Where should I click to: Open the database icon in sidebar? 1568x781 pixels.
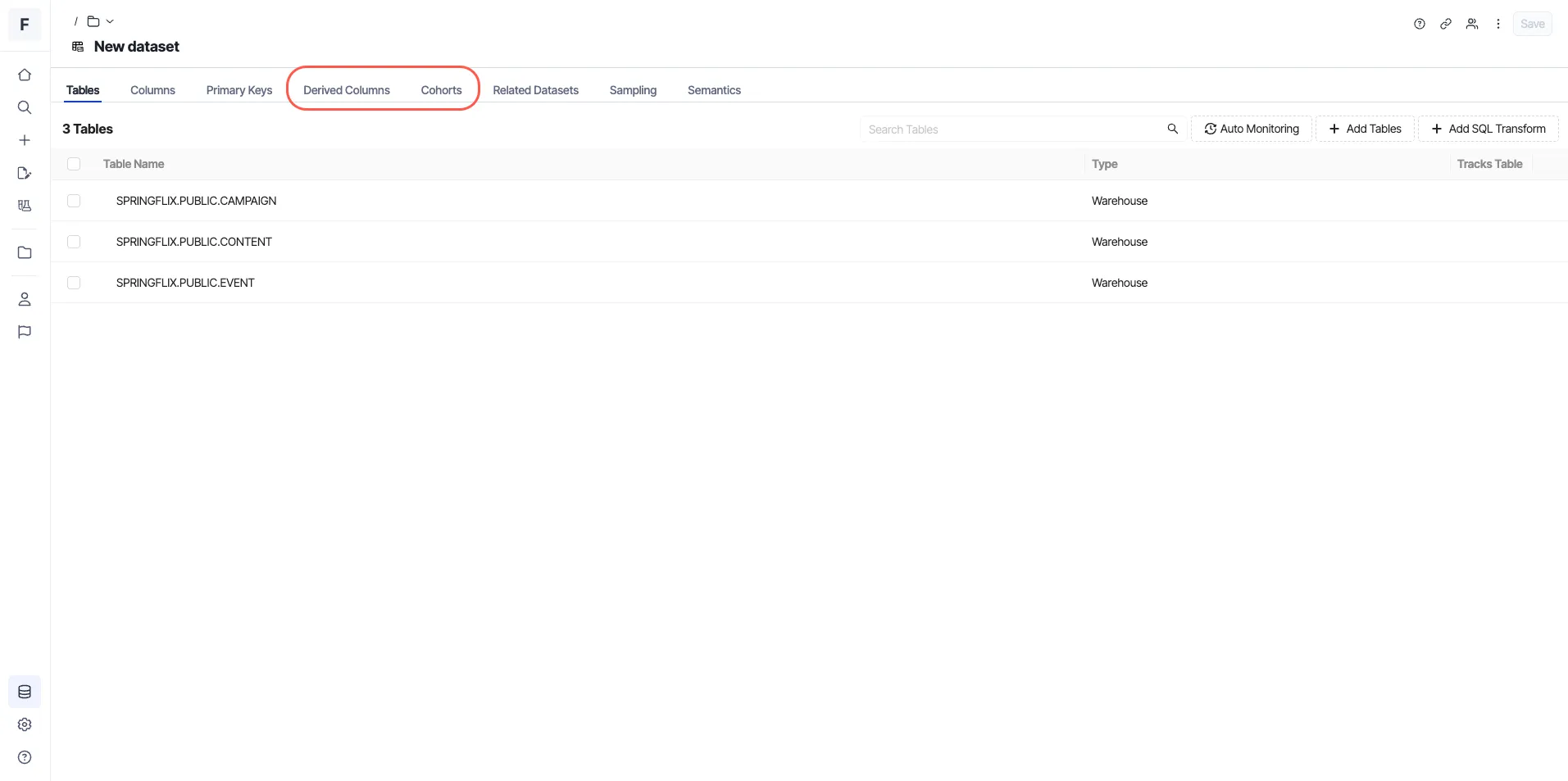click(x=25, y=692)
